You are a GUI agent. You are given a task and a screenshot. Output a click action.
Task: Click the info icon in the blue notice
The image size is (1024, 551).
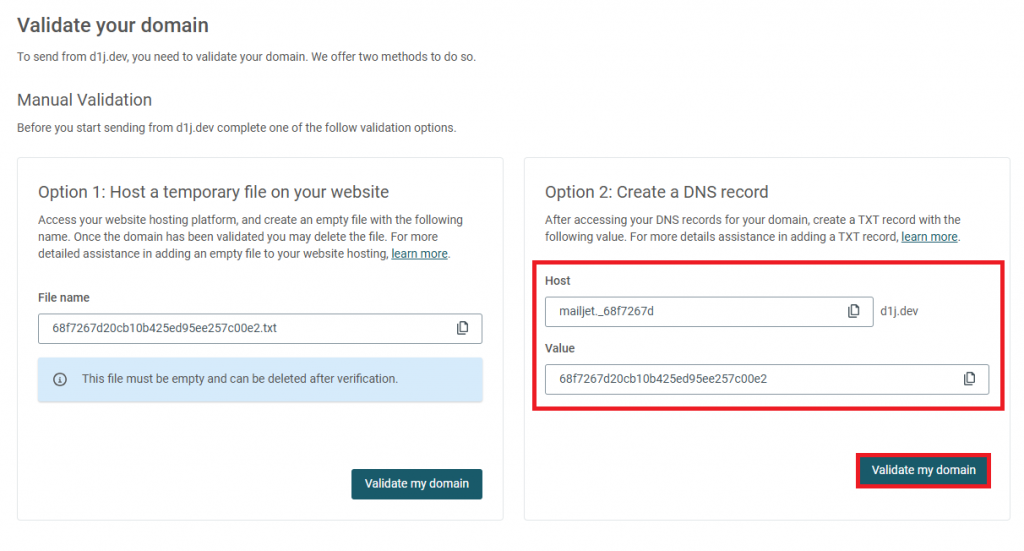click(x=60, y=379)
